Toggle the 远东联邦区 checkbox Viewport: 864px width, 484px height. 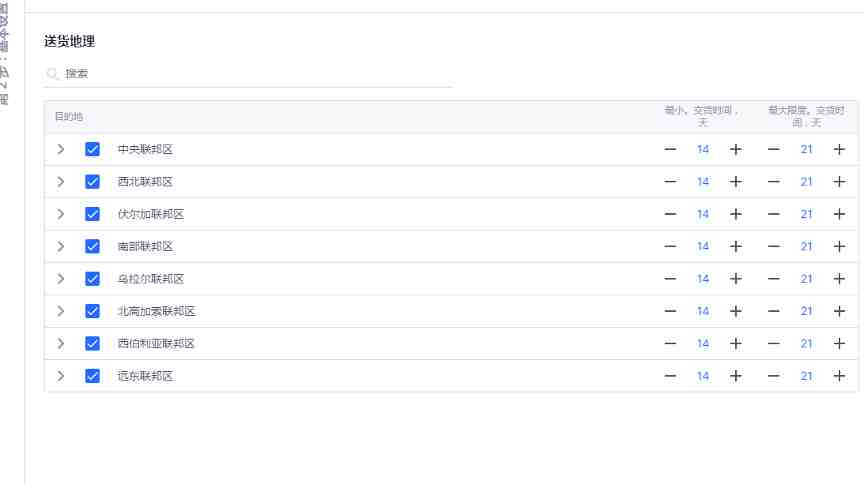(92, 376)
